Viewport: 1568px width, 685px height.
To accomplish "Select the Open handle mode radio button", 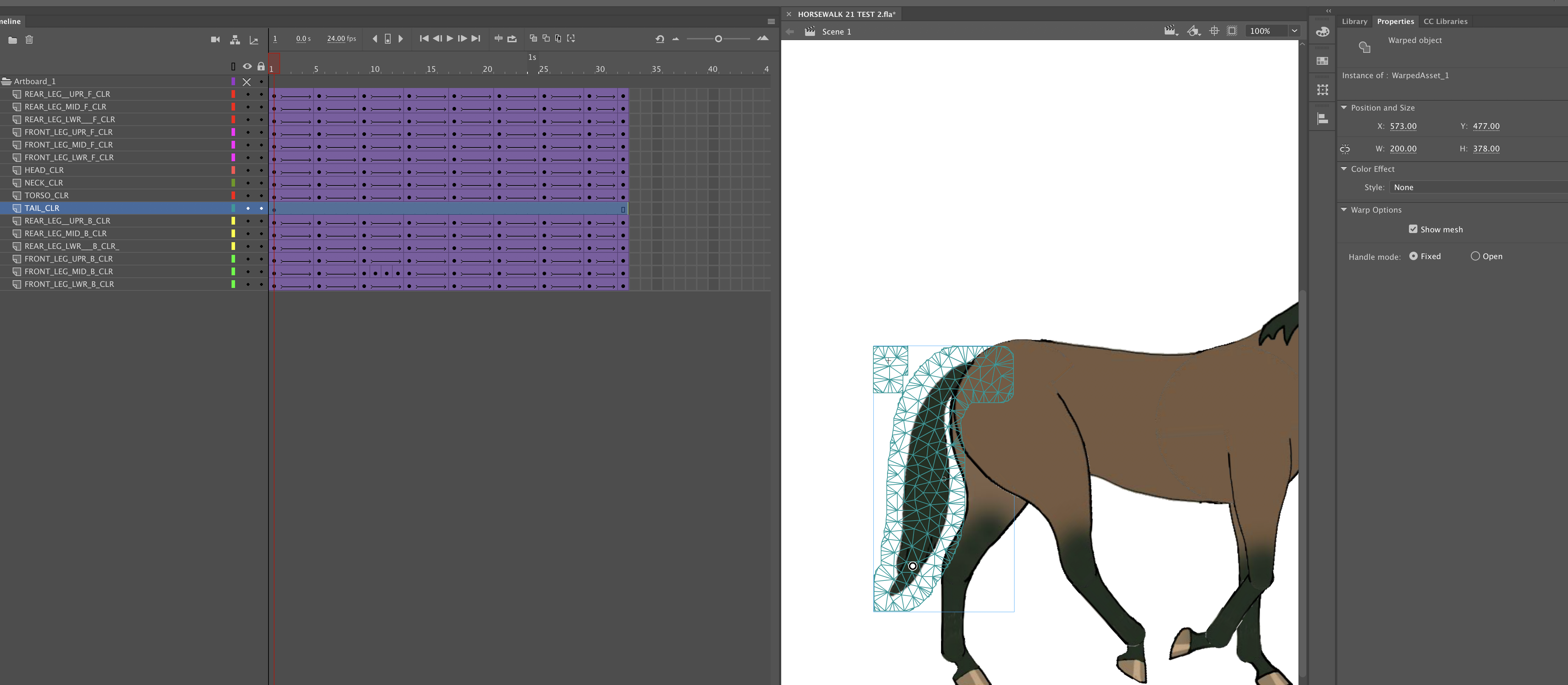I will (x=1475, y=256).
